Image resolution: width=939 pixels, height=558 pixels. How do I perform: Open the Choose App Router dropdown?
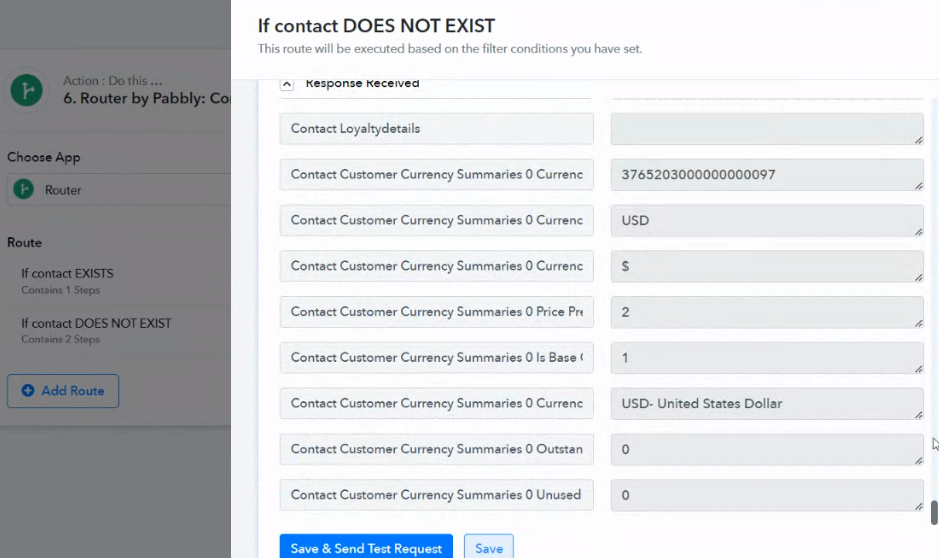pos(120,190)
